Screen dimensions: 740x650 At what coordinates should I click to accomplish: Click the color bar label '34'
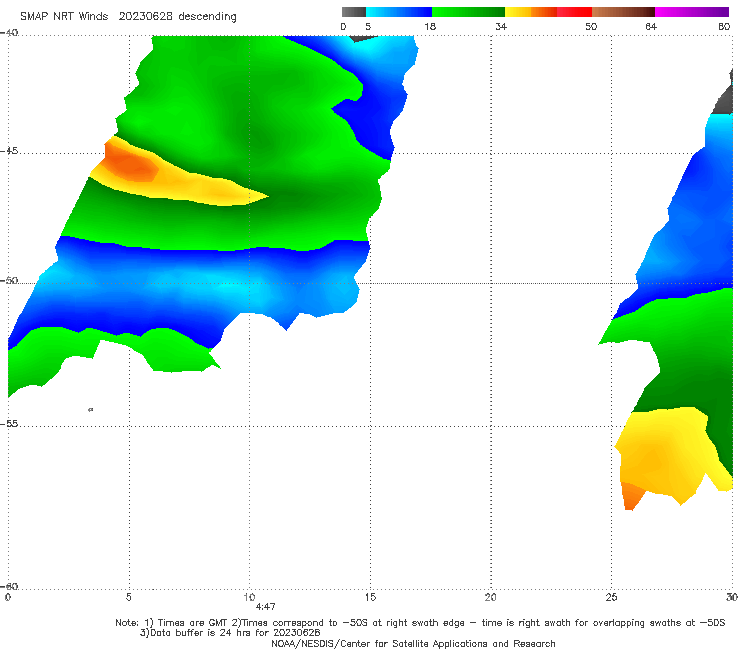click(x=501, y=27)
